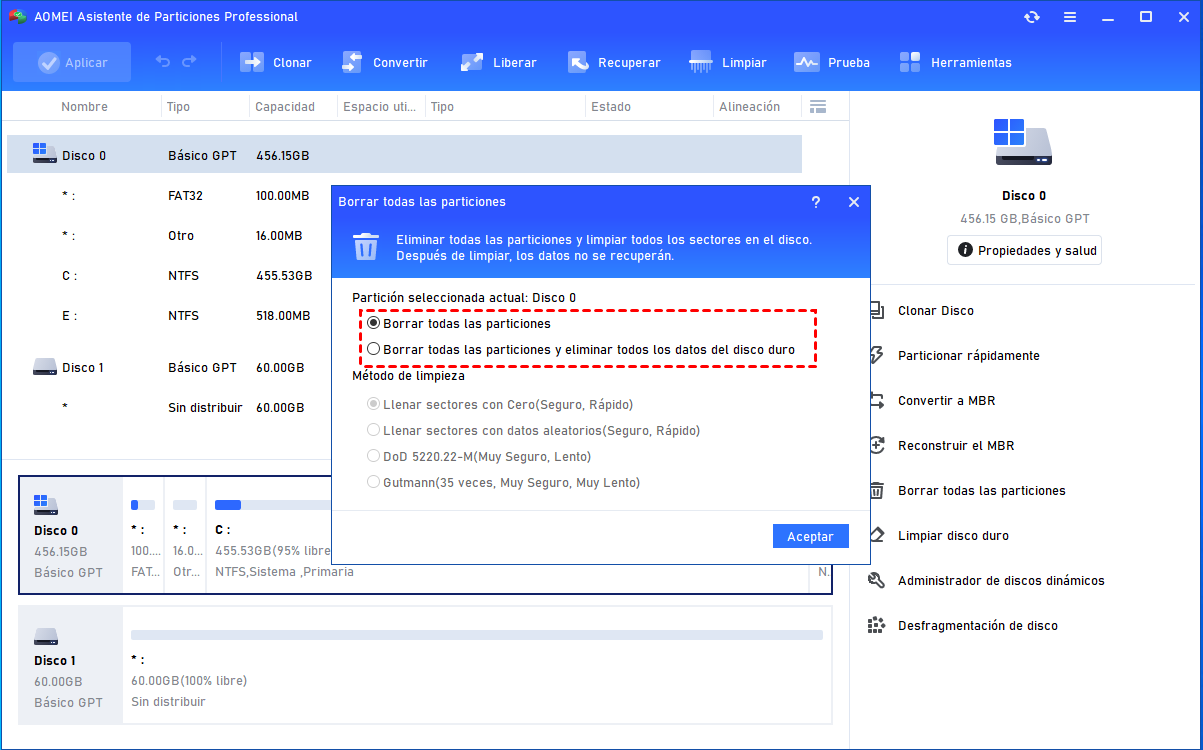Select the DoD 5220.22-M cleaning method
1203x750 pixels.
(374, 455)
